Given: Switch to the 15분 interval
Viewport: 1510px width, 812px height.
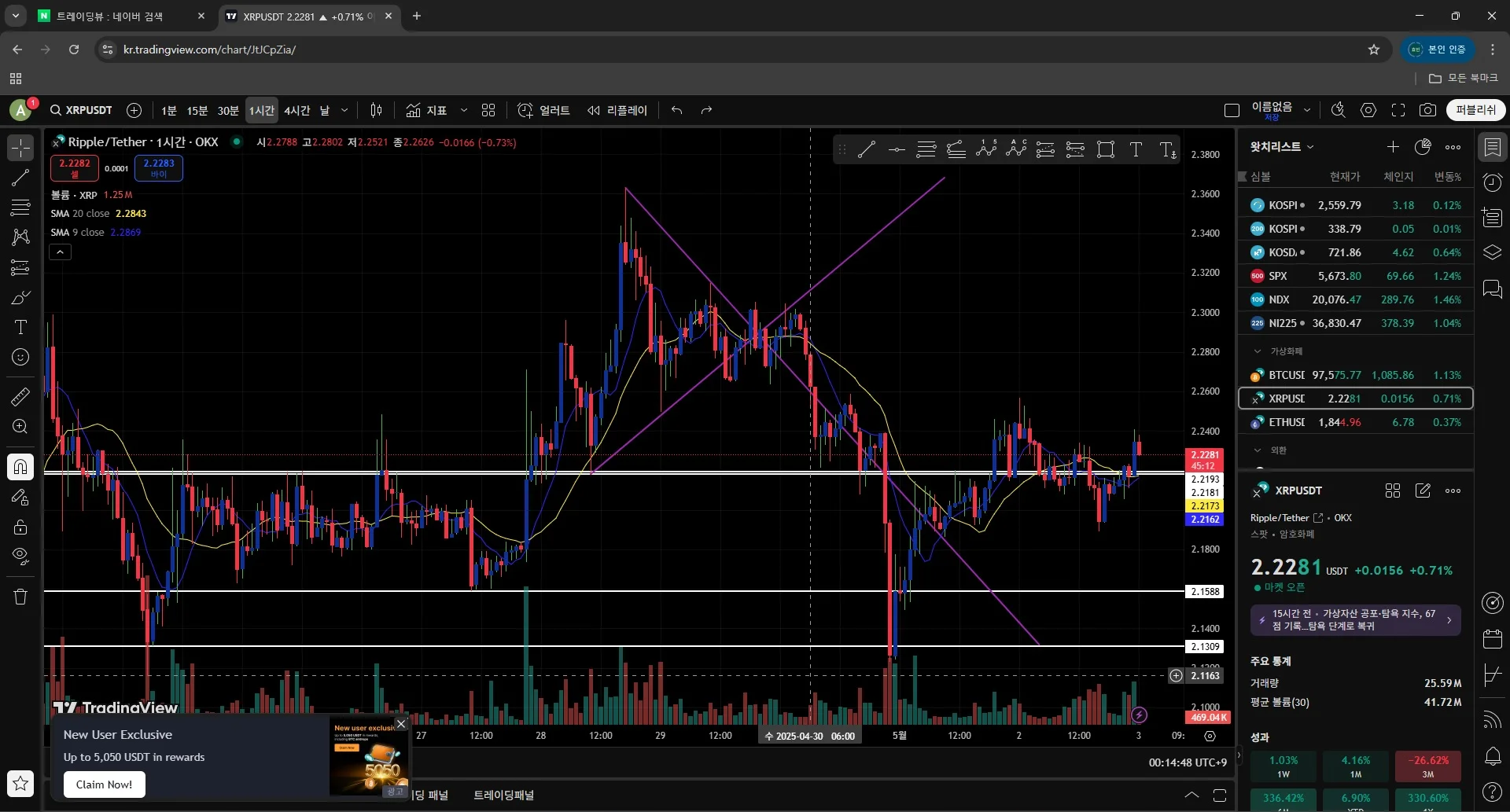Looking at the screenshot, I should (x=197, y=110).
